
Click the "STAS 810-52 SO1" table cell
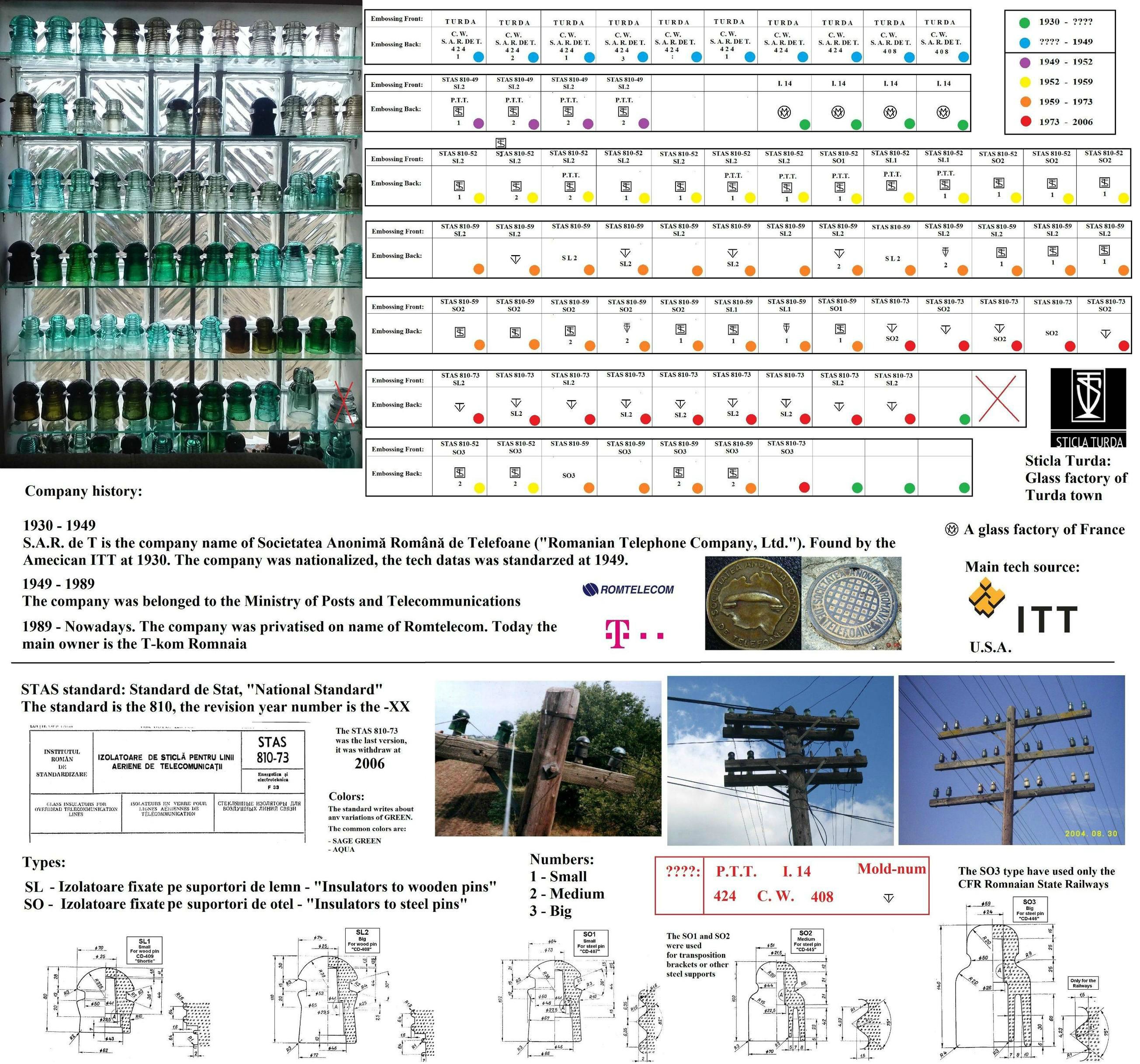839,157
